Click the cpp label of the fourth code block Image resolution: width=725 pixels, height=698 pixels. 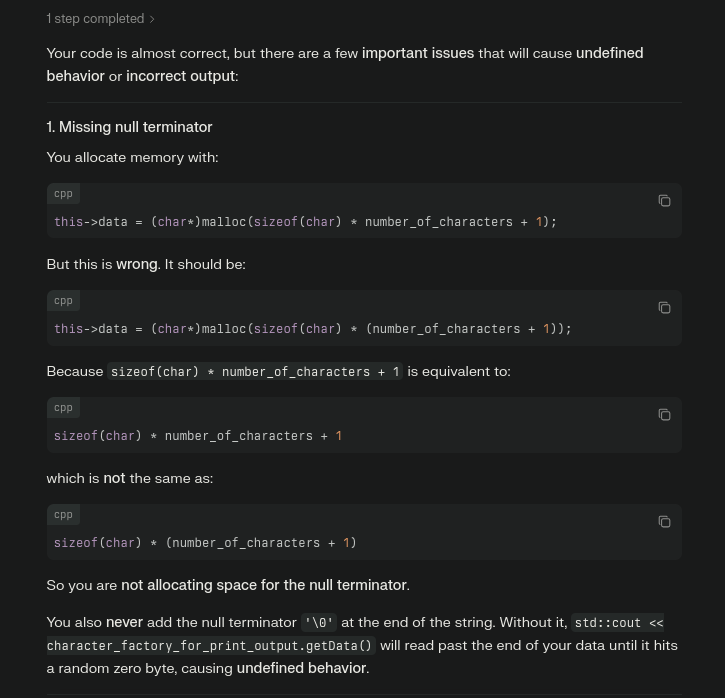(x=63, y=514)
